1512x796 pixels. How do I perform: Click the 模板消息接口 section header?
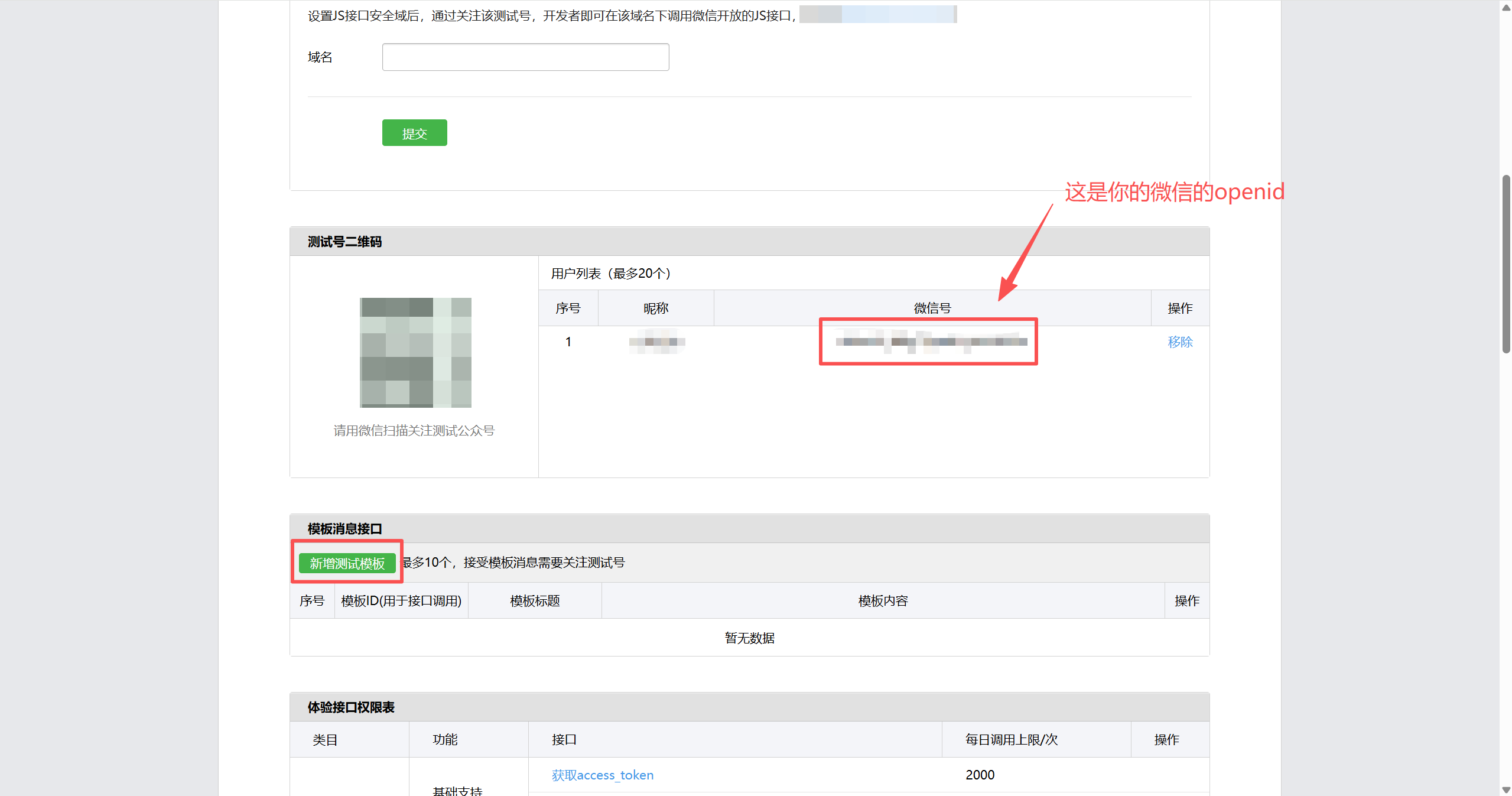tap(344, 529)
